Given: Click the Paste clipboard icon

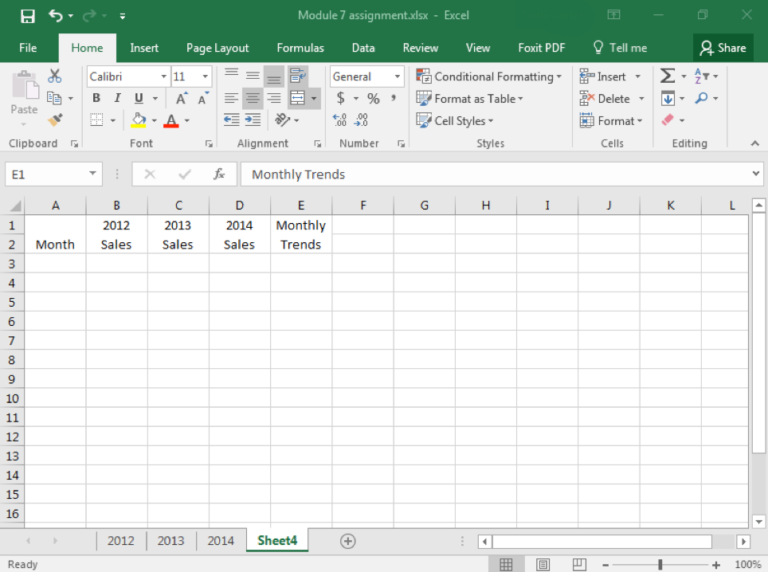Looking at the screenshot, I should [24, 86].
